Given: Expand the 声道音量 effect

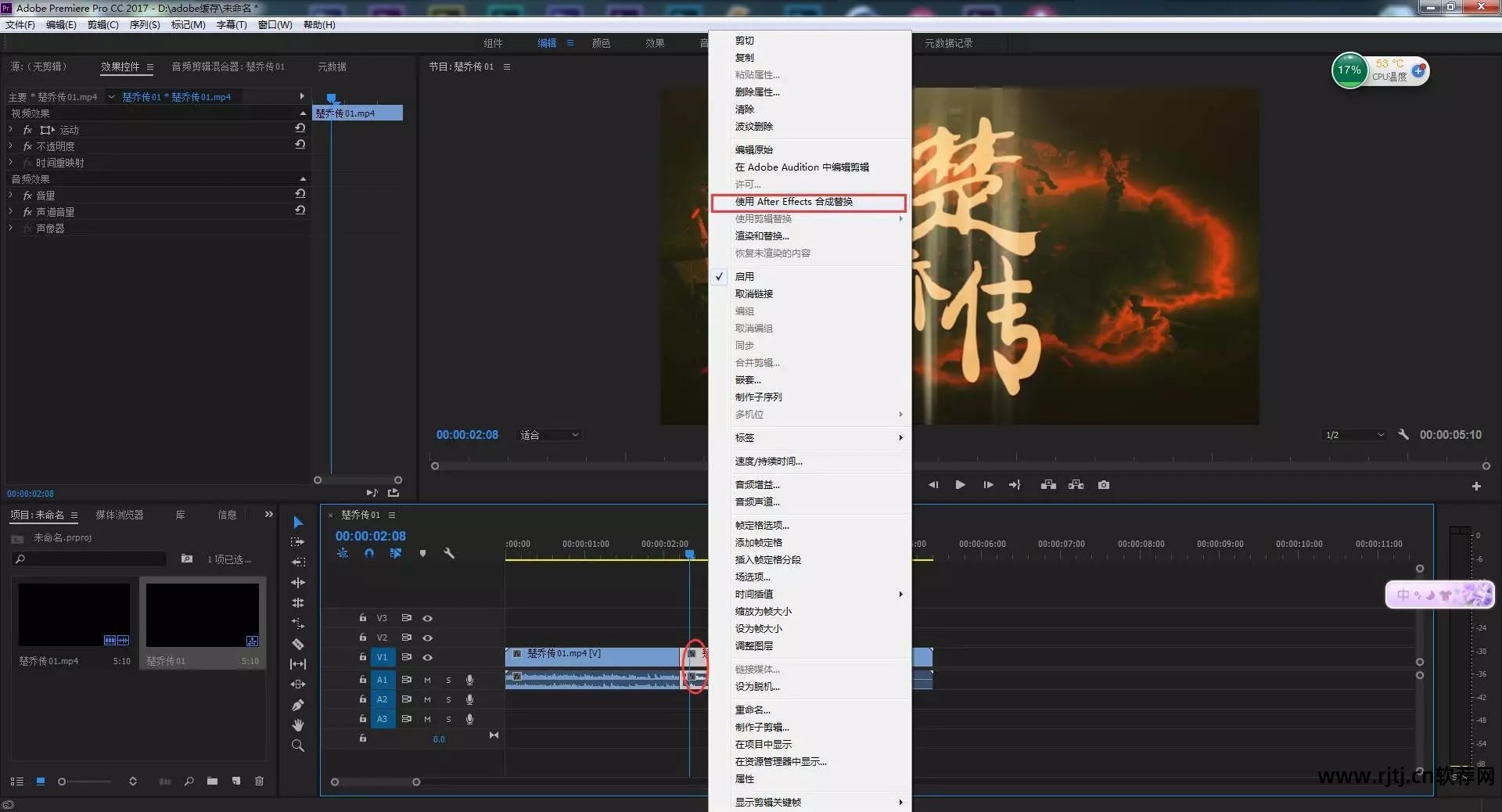Looking at the screenshot, I should click(x=11, y=211).
